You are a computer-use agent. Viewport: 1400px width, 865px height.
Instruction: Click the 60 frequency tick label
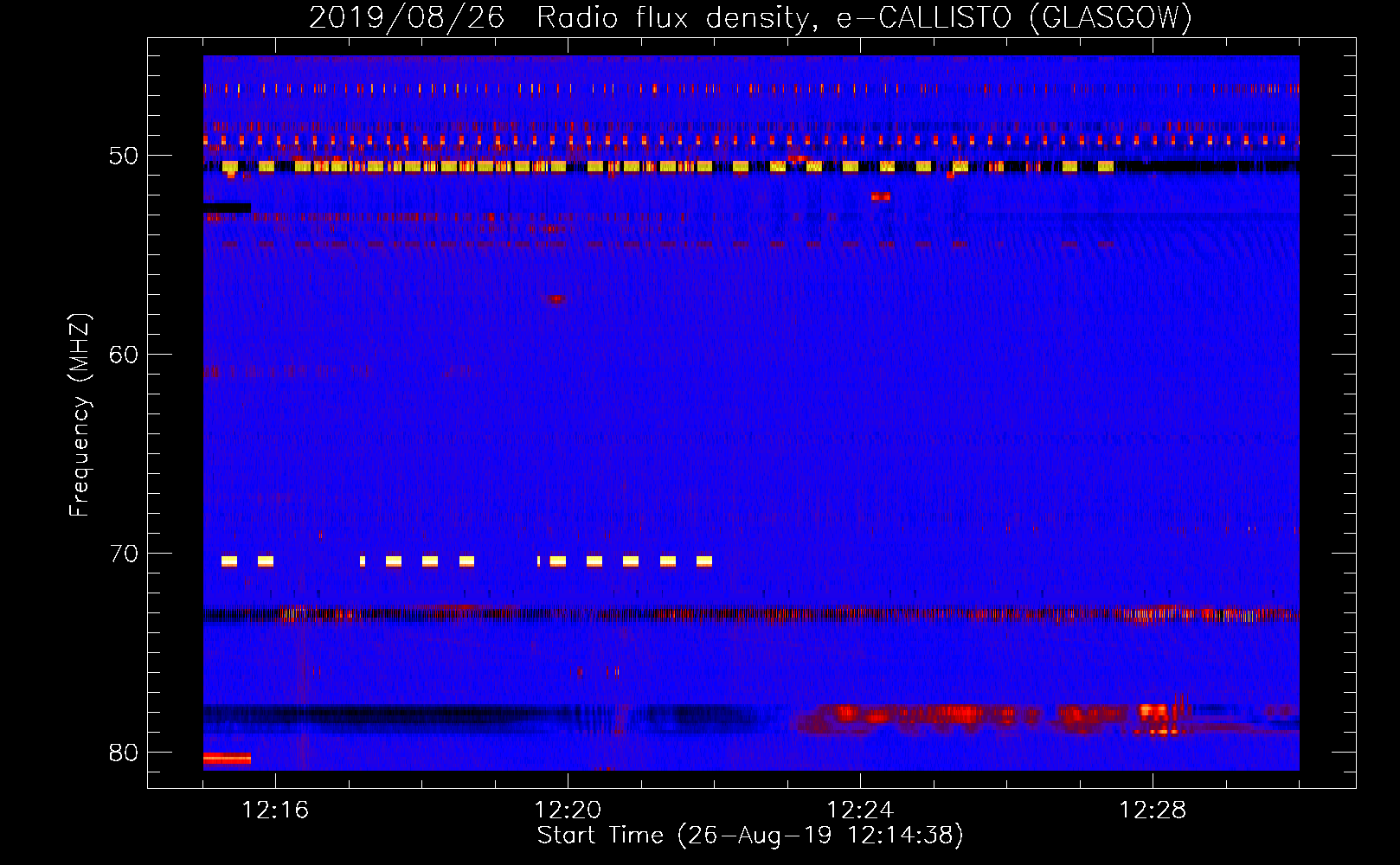tap(124, 355)
